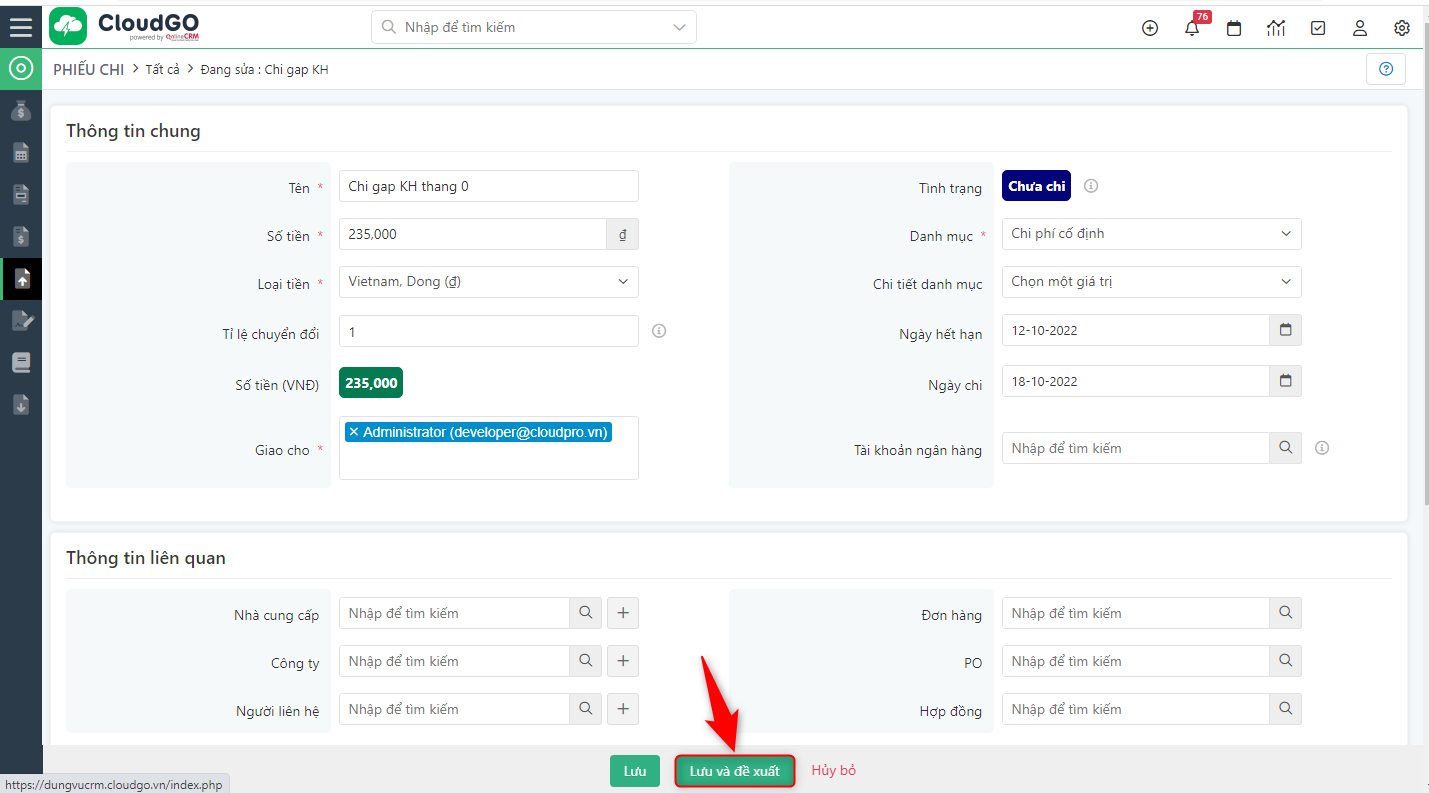This screenshot has width=1429, height=793.
Task: Open the calendar icon in the top bar
Action: 1233,28
